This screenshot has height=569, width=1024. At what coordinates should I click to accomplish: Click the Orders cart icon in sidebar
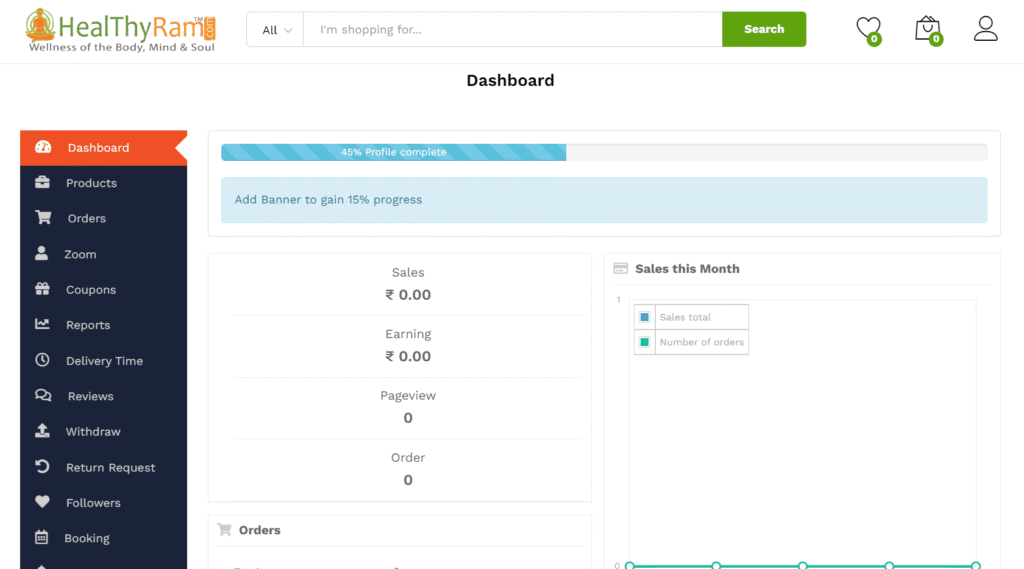click(43, 218)
